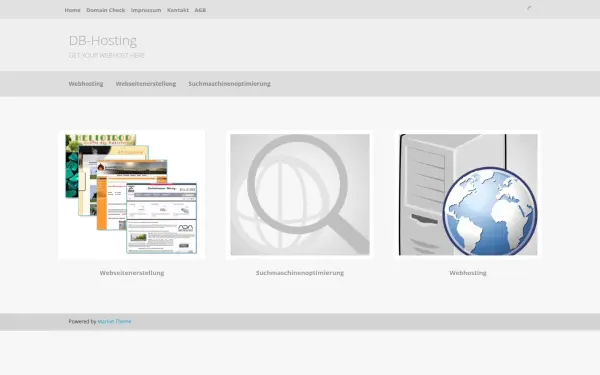Screen dimensions: 600x375
Task: Click the loading spinner icon top right
Action: [x=530, y=8]
